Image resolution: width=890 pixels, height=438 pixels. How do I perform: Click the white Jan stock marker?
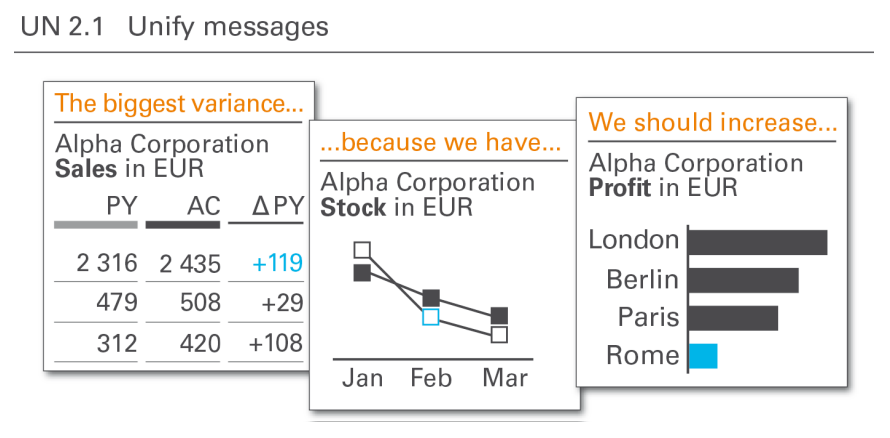pos(362,250)
